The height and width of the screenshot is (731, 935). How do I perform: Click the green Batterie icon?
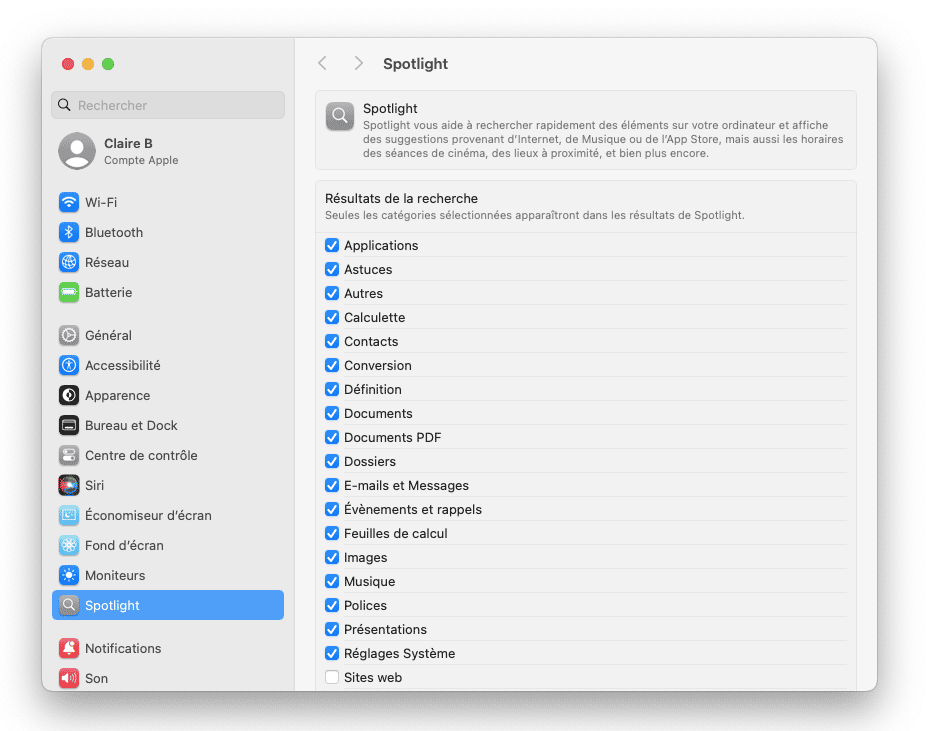click(x=69, y=292)
